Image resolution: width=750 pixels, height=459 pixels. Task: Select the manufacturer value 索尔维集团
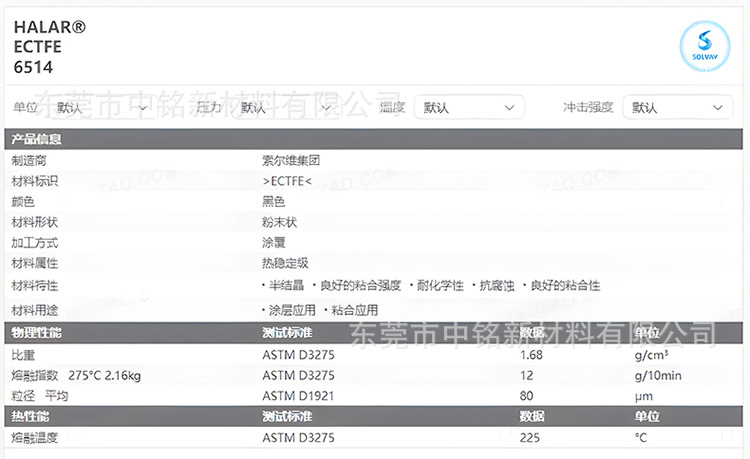coord(291,161)
